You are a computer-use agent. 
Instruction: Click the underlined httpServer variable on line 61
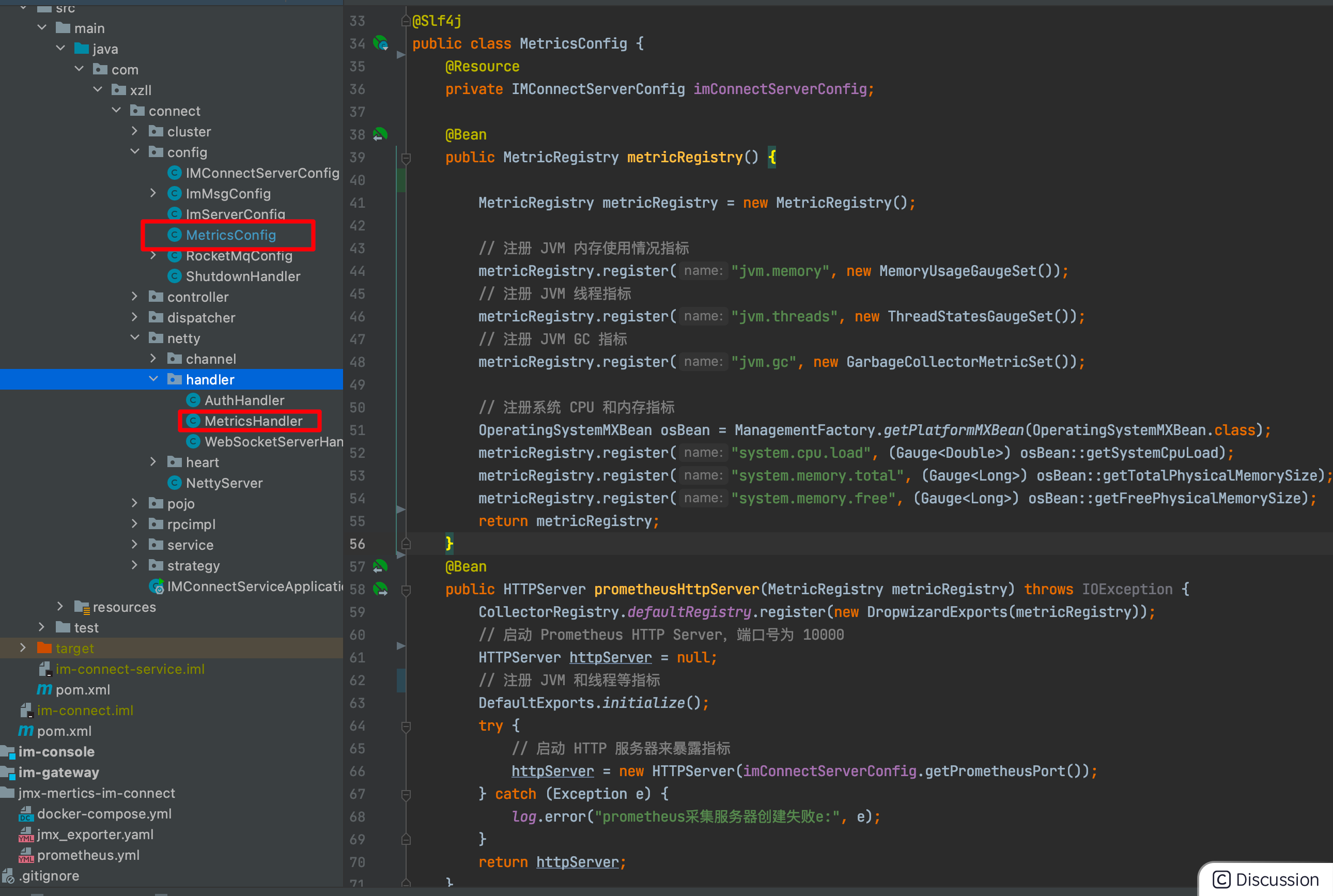click(x=610, y=658)
